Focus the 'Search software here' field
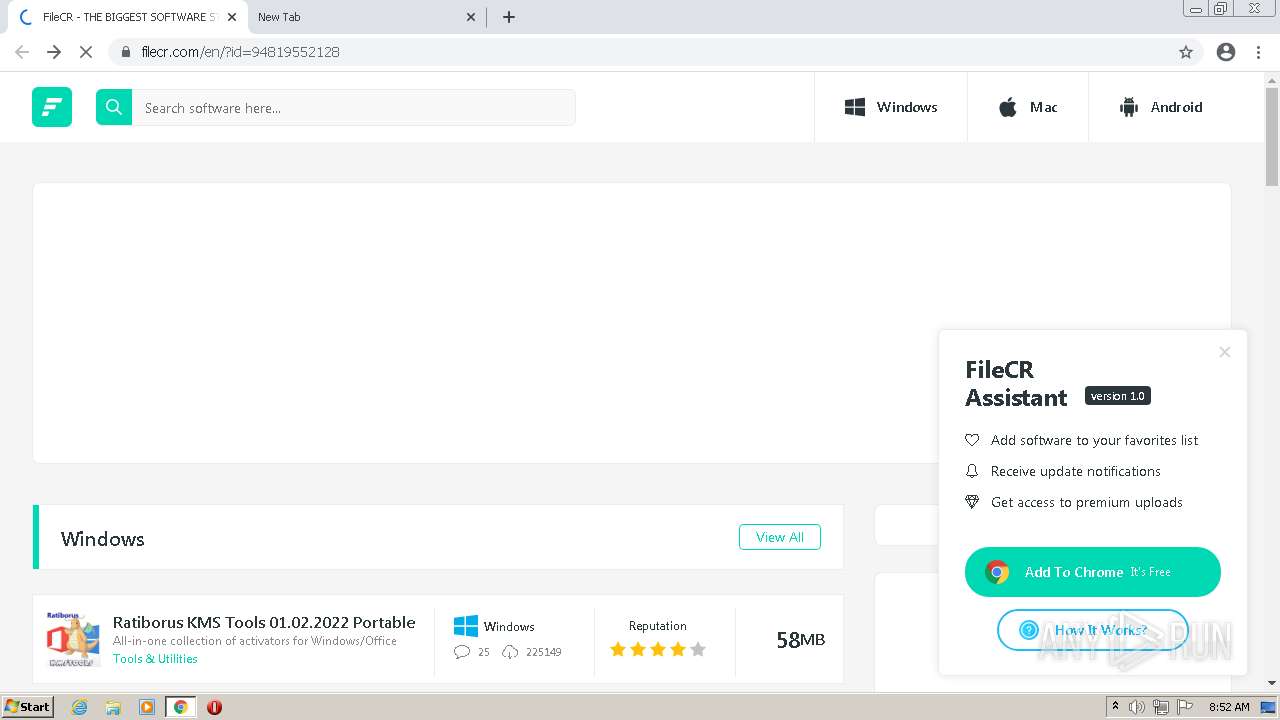The image size is (1280, 720). (354, 107)
